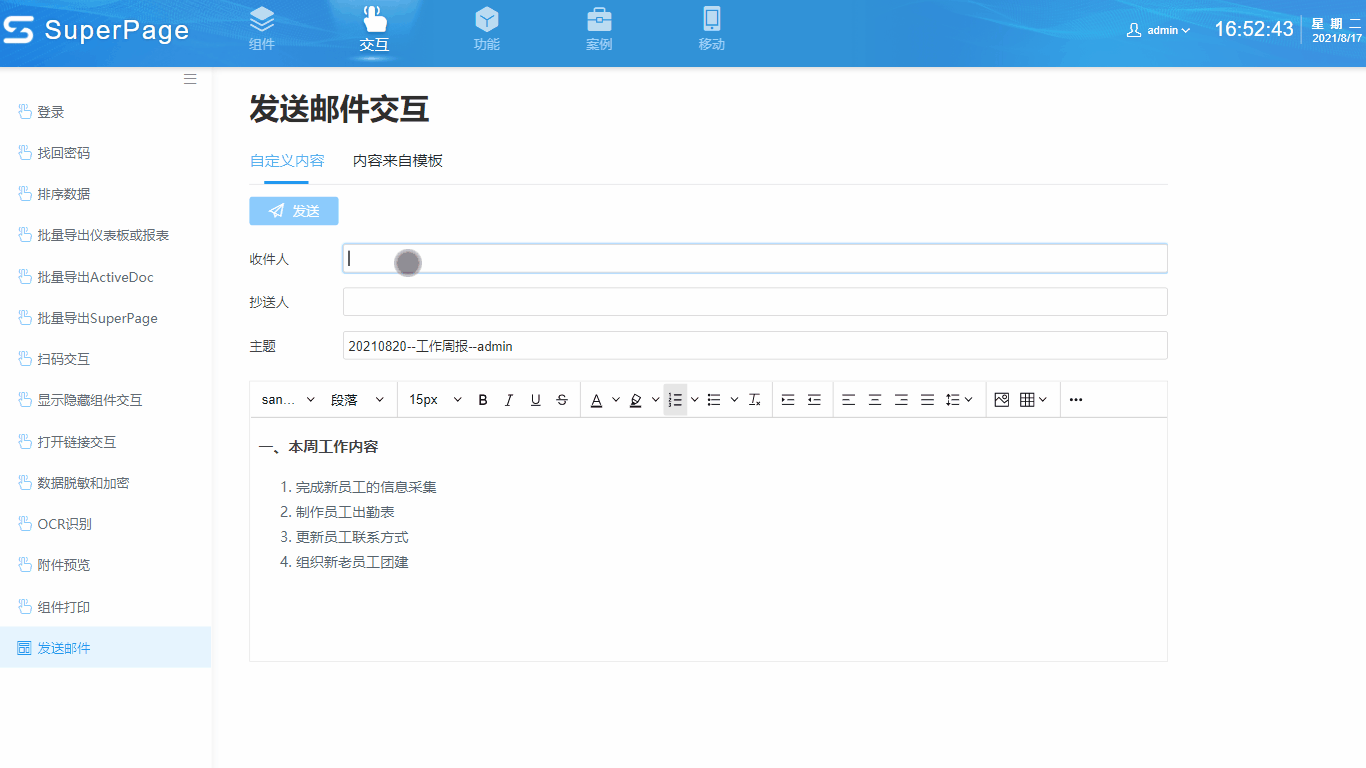Apply strikethrough to the text
1366x768 pixels.
point(562,399)
